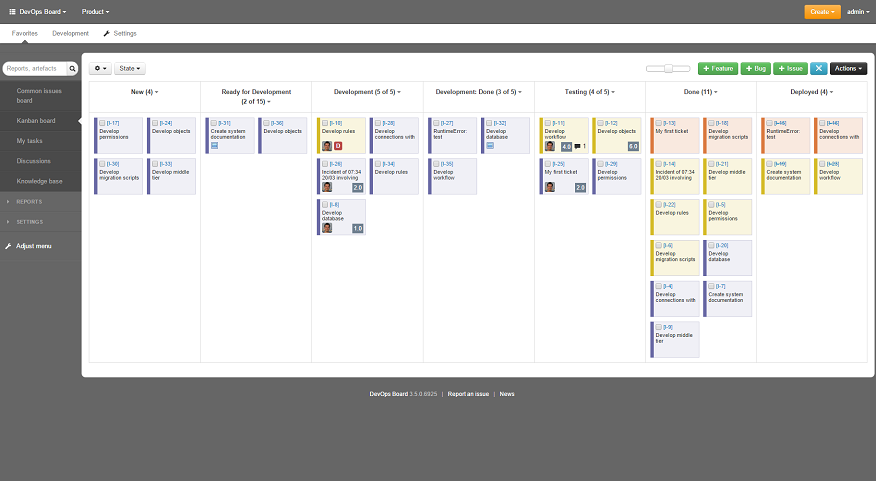Open the I-30 issue link
This screenshot has height=481, width=876.
113,164
